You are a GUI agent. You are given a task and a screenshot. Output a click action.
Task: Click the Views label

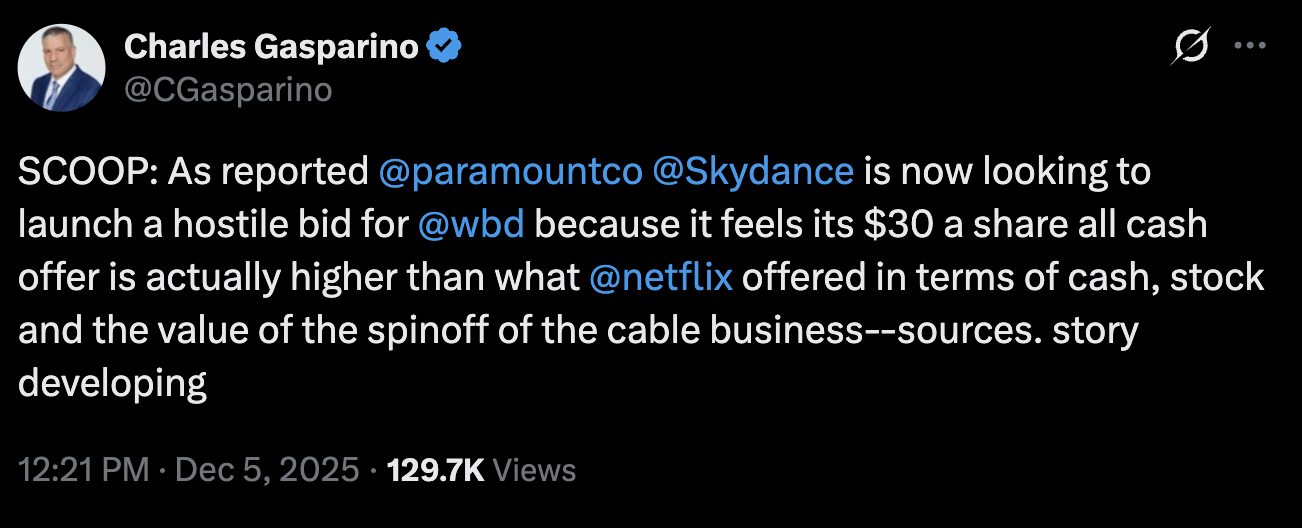535,470
